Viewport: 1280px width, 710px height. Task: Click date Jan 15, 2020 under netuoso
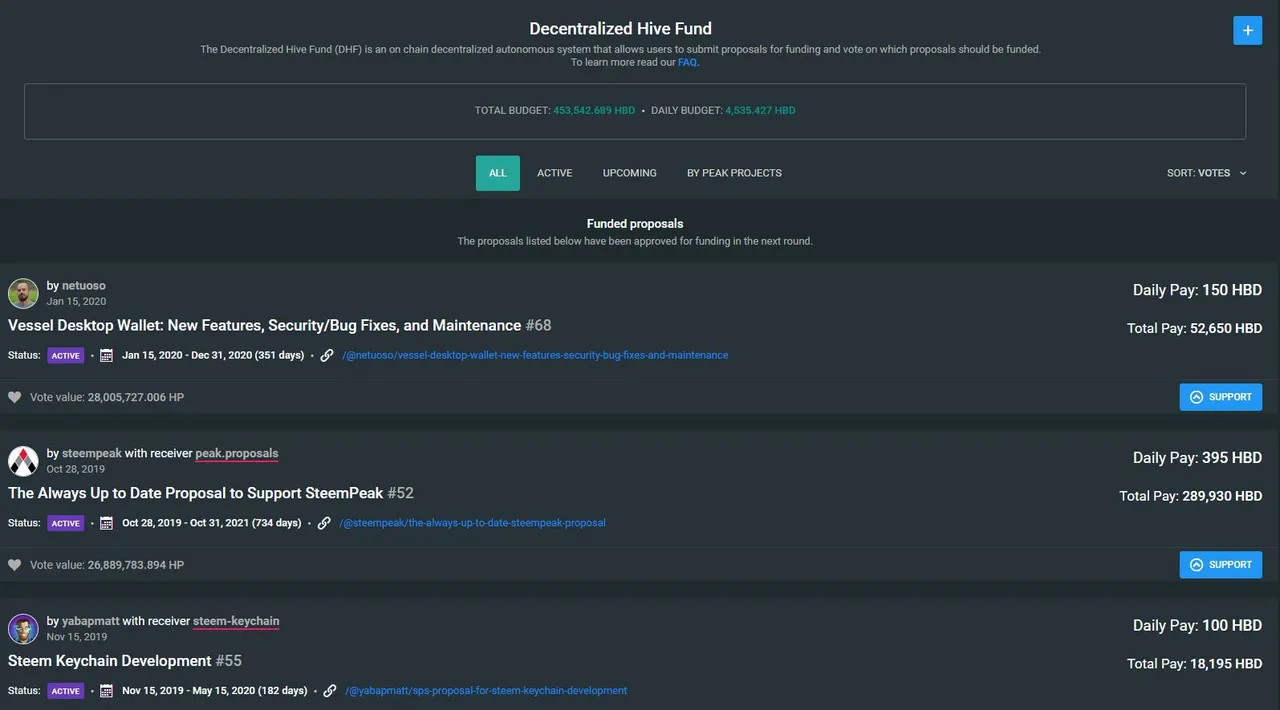[76, 301]
